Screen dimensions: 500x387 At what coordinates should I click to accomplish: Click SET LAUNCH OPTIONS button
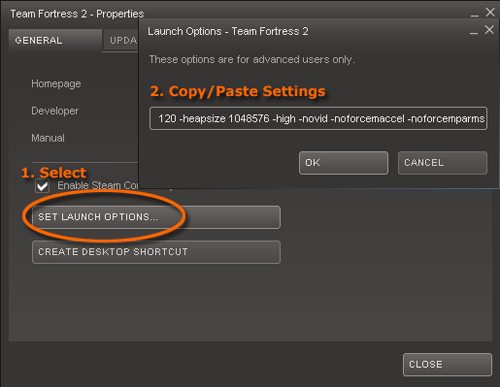pyautogui.click(x=156, y=217)
